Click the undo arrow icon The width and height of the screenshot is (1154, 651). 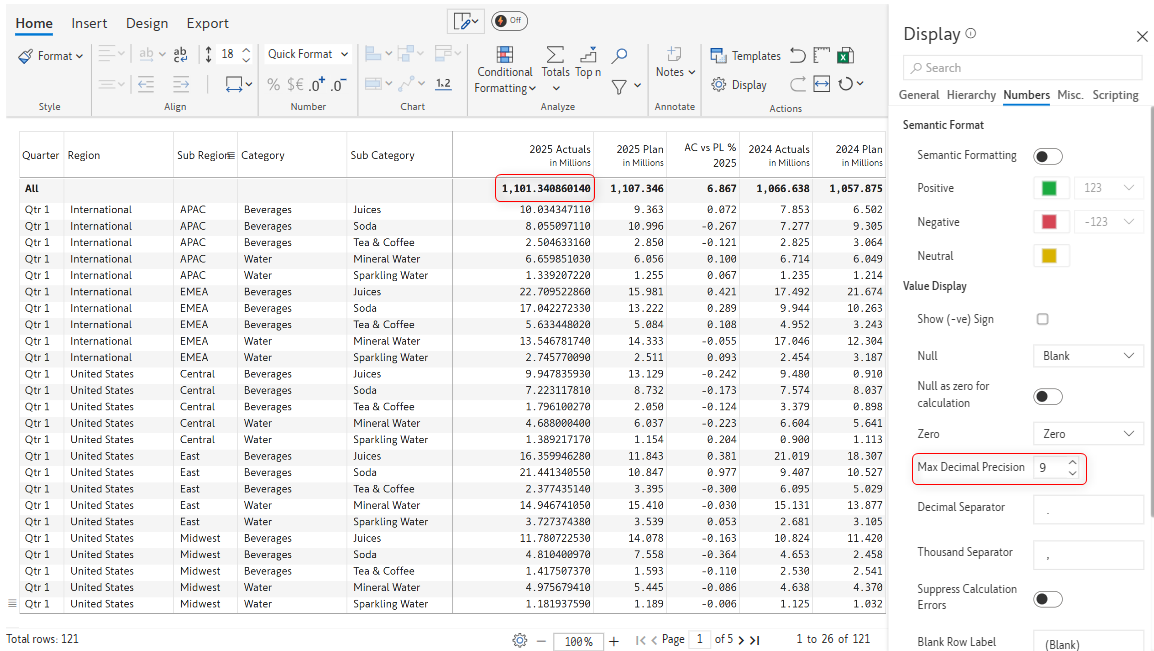(x=797, y=56)
